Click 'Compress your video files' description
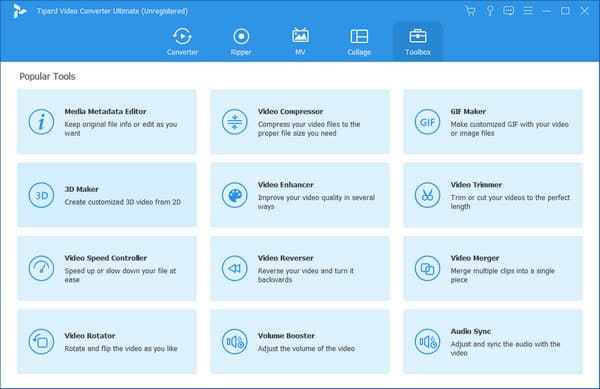The height and width of the screenshot is (389, 600). (x=309, y=129)
